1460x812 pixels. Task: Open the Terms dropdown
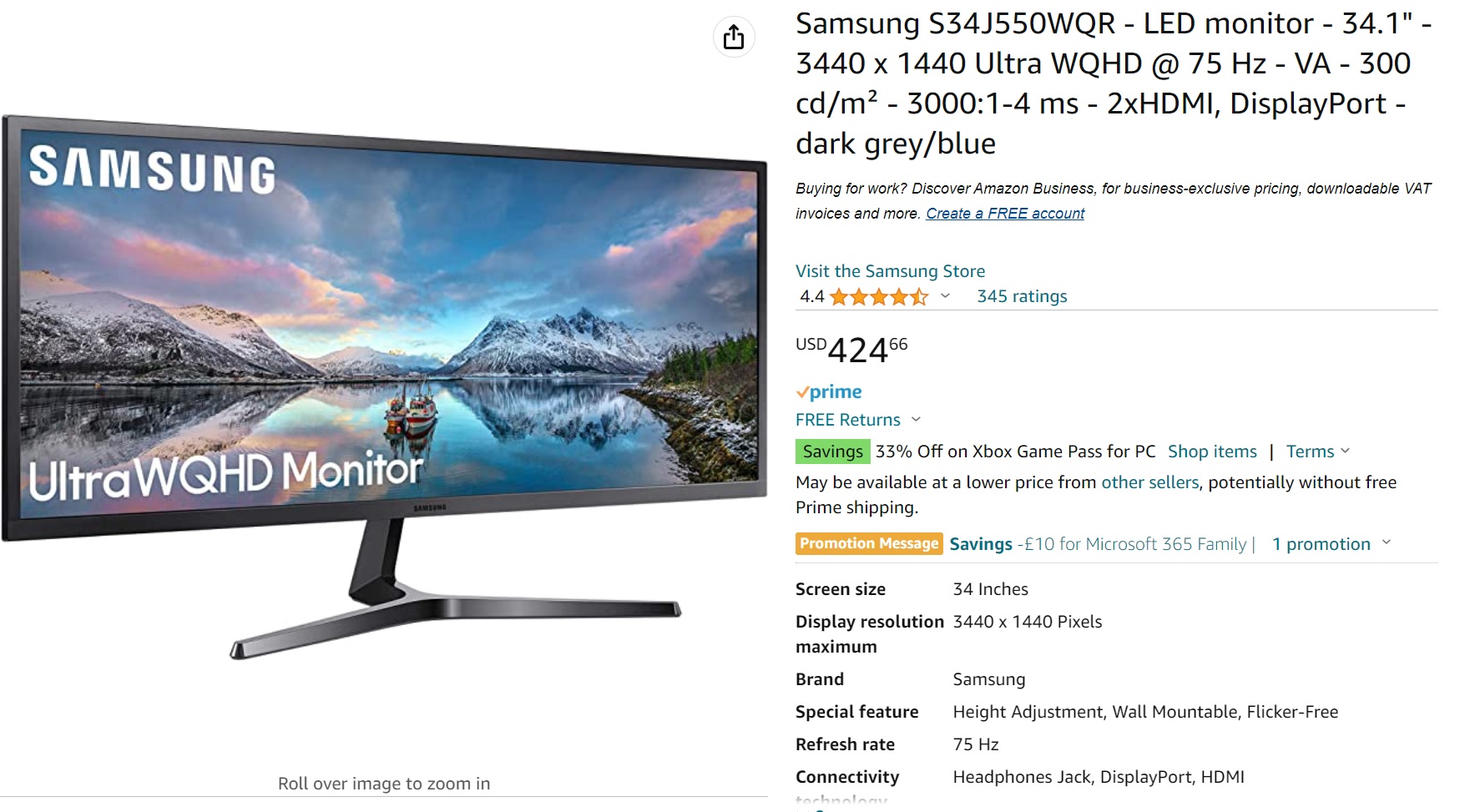(x=1317, y=451)
